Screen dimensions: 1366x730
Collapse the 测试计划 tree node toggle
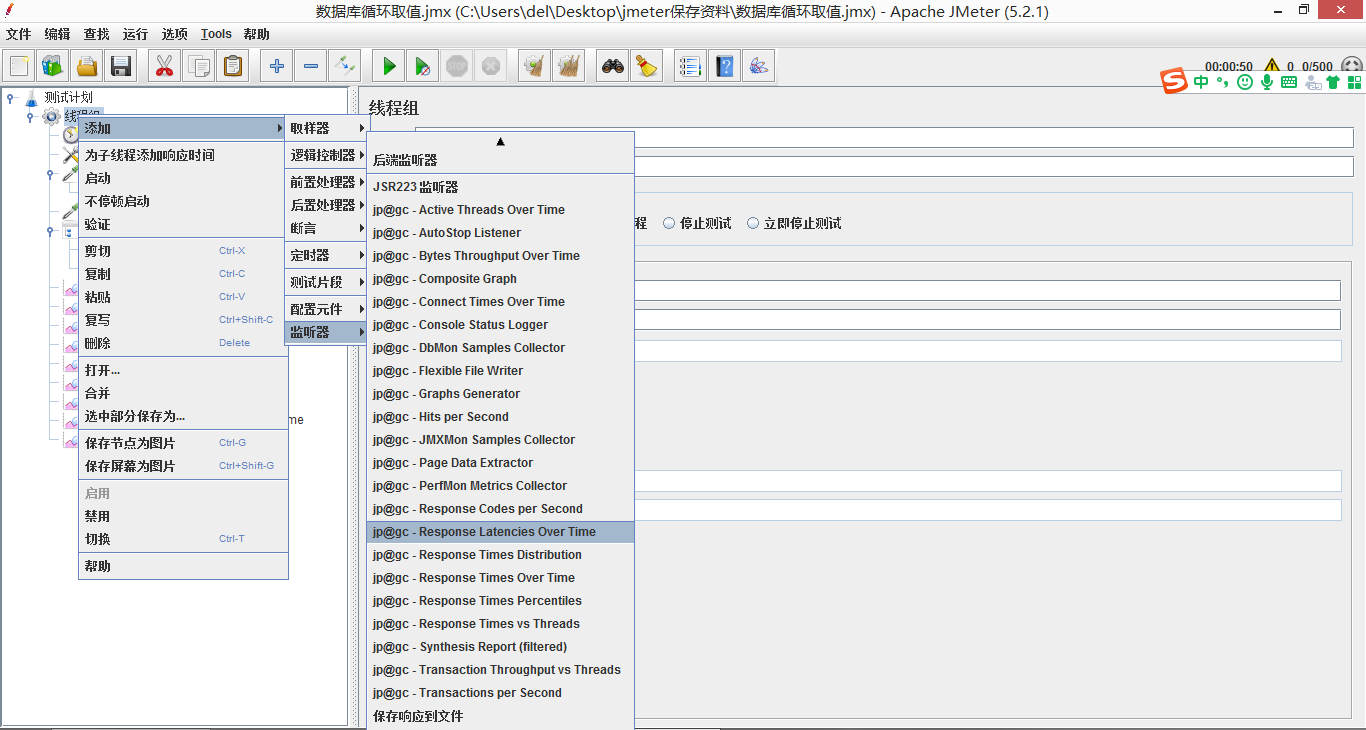pos(10,97)
